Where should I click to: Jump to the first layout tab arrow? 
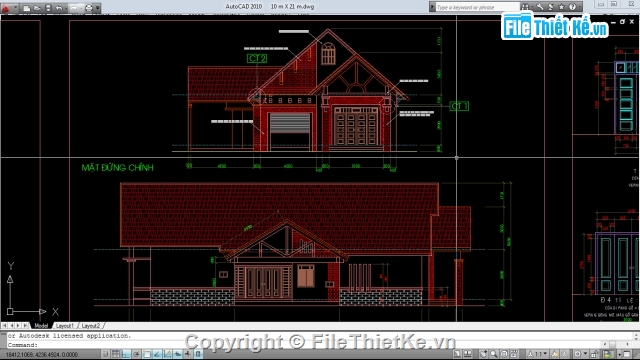coord(4,326)
